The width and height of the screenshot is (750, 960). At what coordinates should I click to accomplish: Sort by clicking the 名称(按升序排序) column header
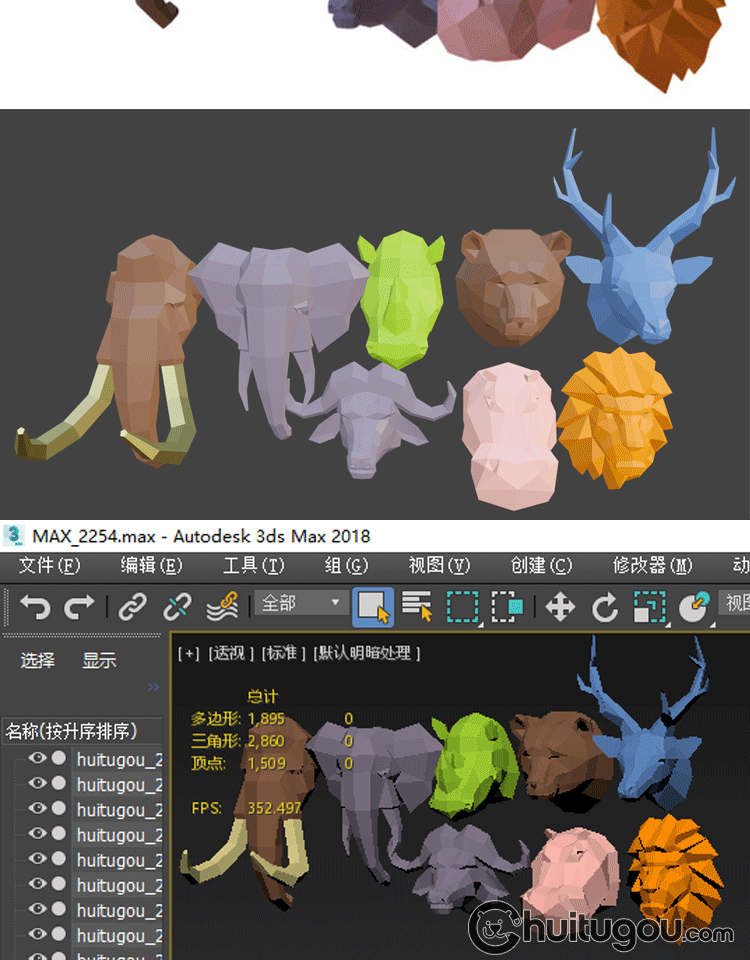[x=72, y=731]
